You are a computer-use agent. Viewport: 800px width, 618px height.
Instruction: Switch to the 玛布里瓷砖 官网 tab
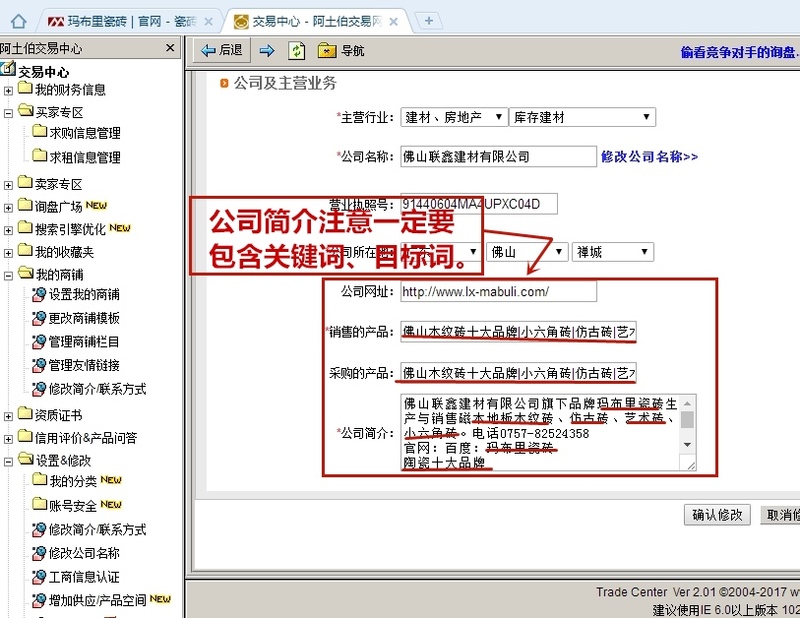[x=130, y=21]
